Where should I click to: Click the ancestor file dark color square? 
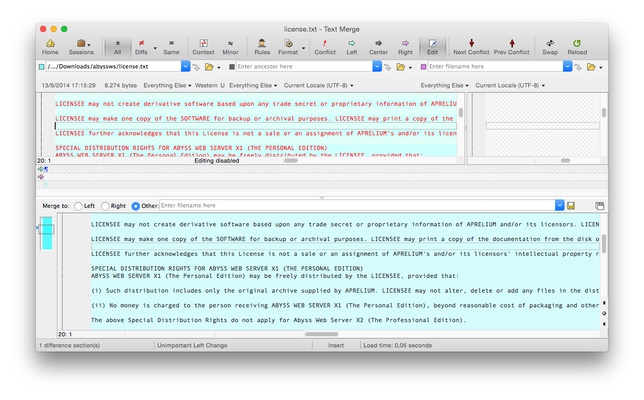[x=232, y=67]
